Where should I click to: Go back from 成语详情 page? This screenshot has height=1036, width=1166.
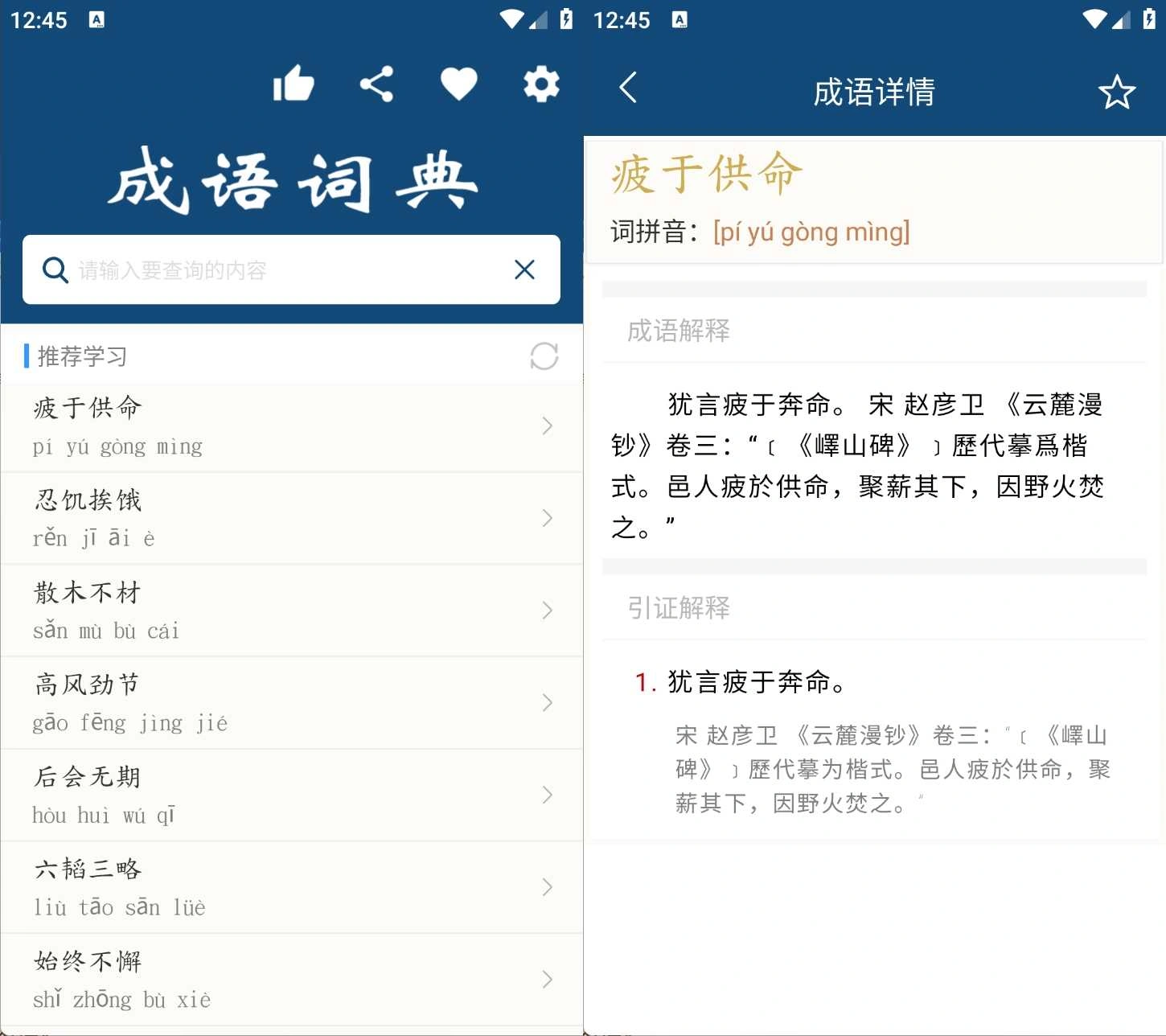(628, 88)
